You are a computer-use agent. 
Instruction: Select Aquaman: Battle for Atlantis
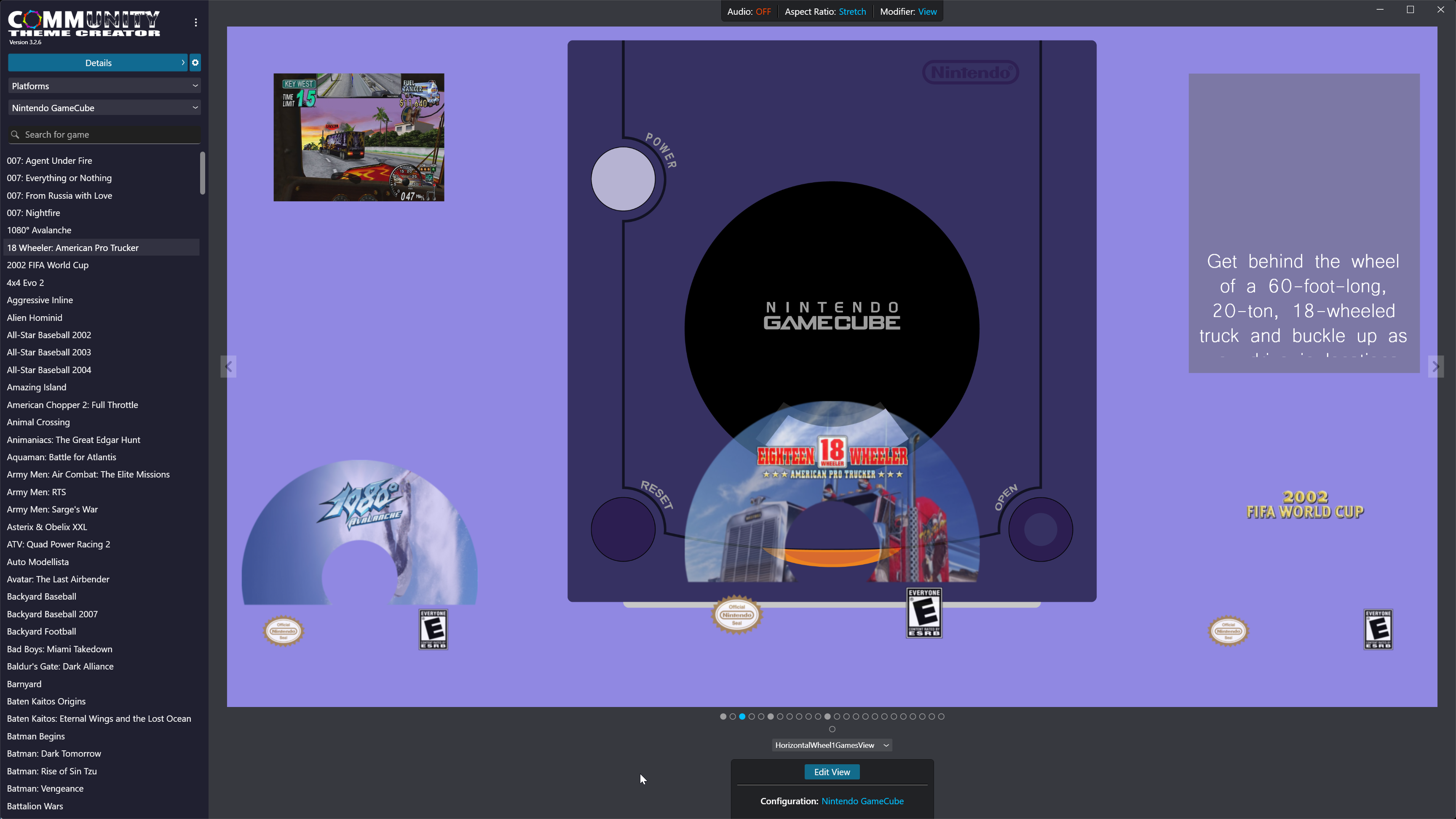point(102,457)
